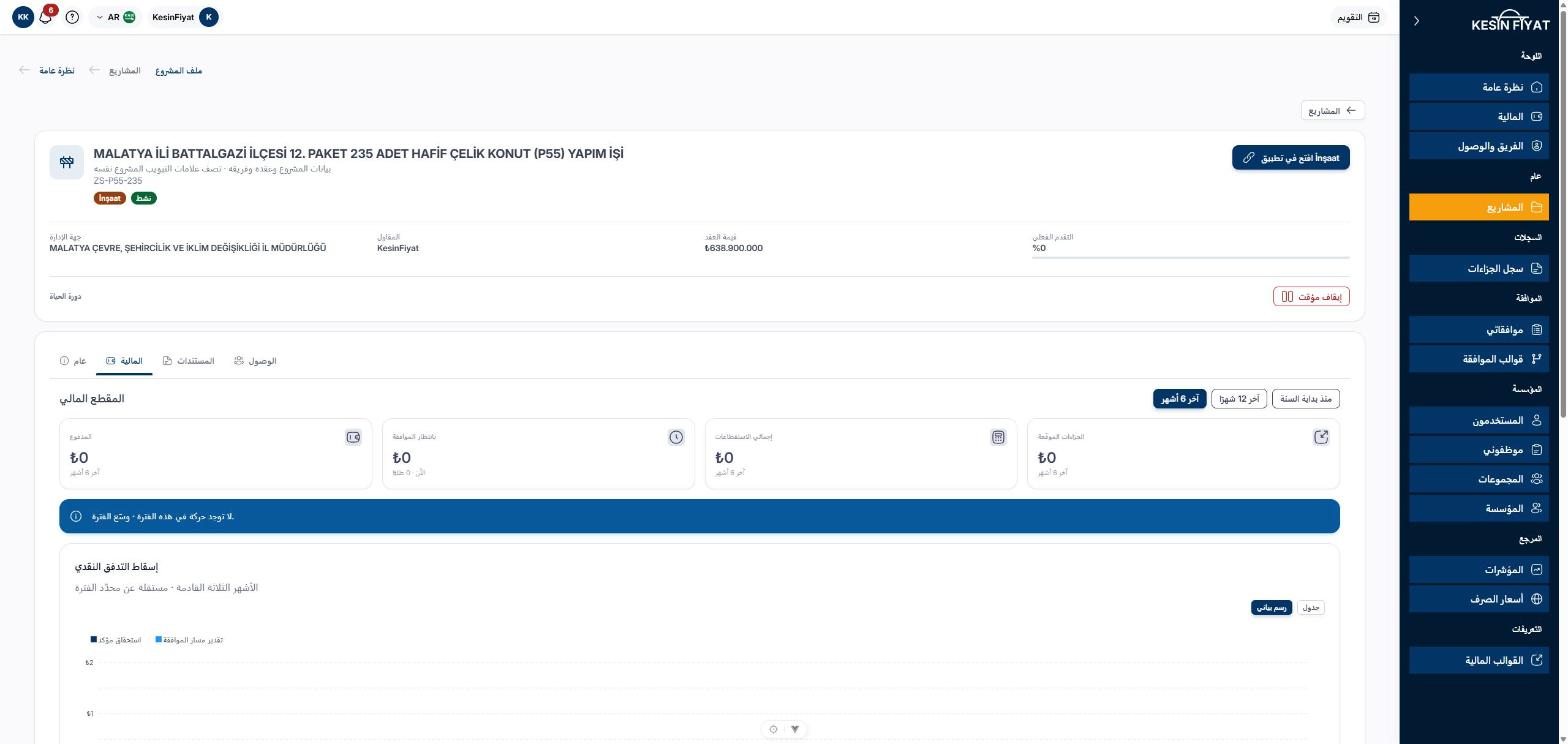
Task: Switch to the الوصول tab
Action: coord(255,360)
